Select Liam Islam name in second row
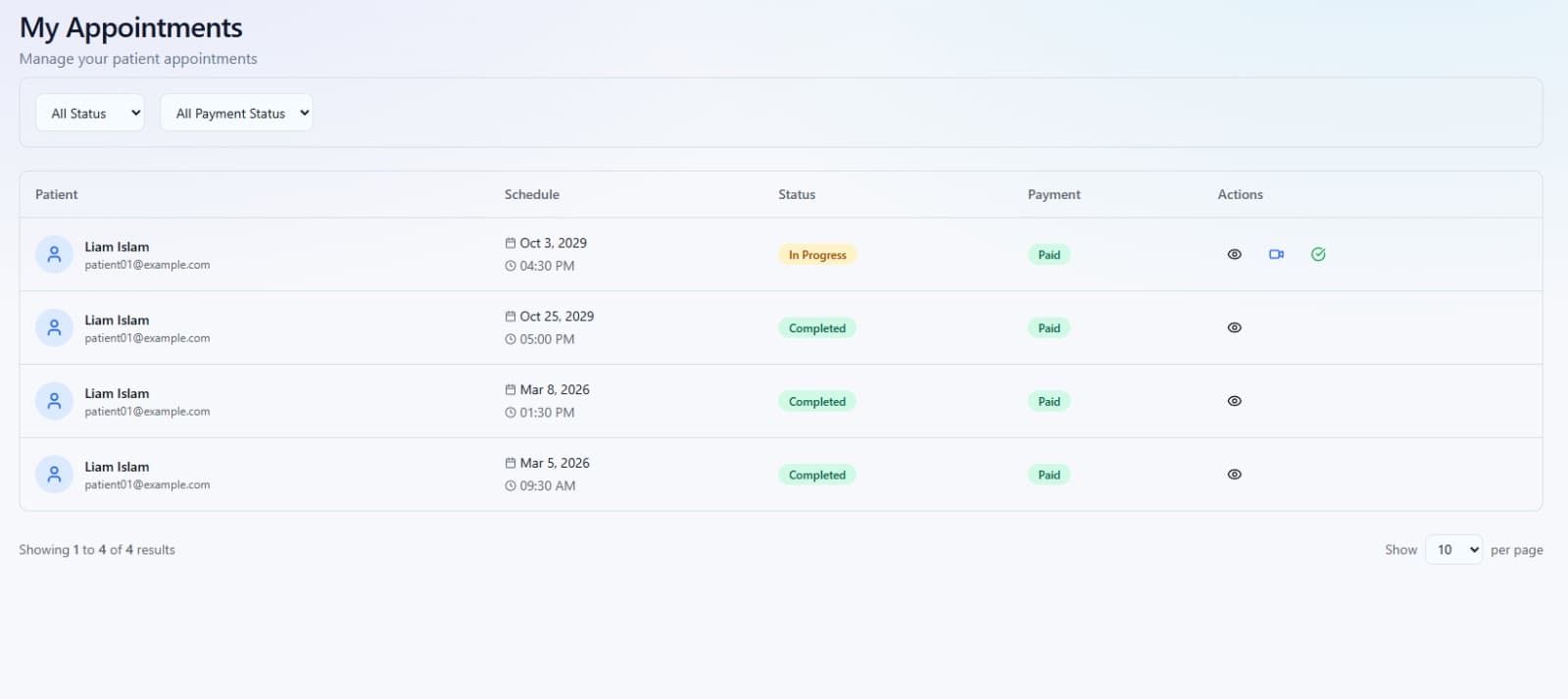Screen dimensions: 1568x699 click(x=117, y=321)
